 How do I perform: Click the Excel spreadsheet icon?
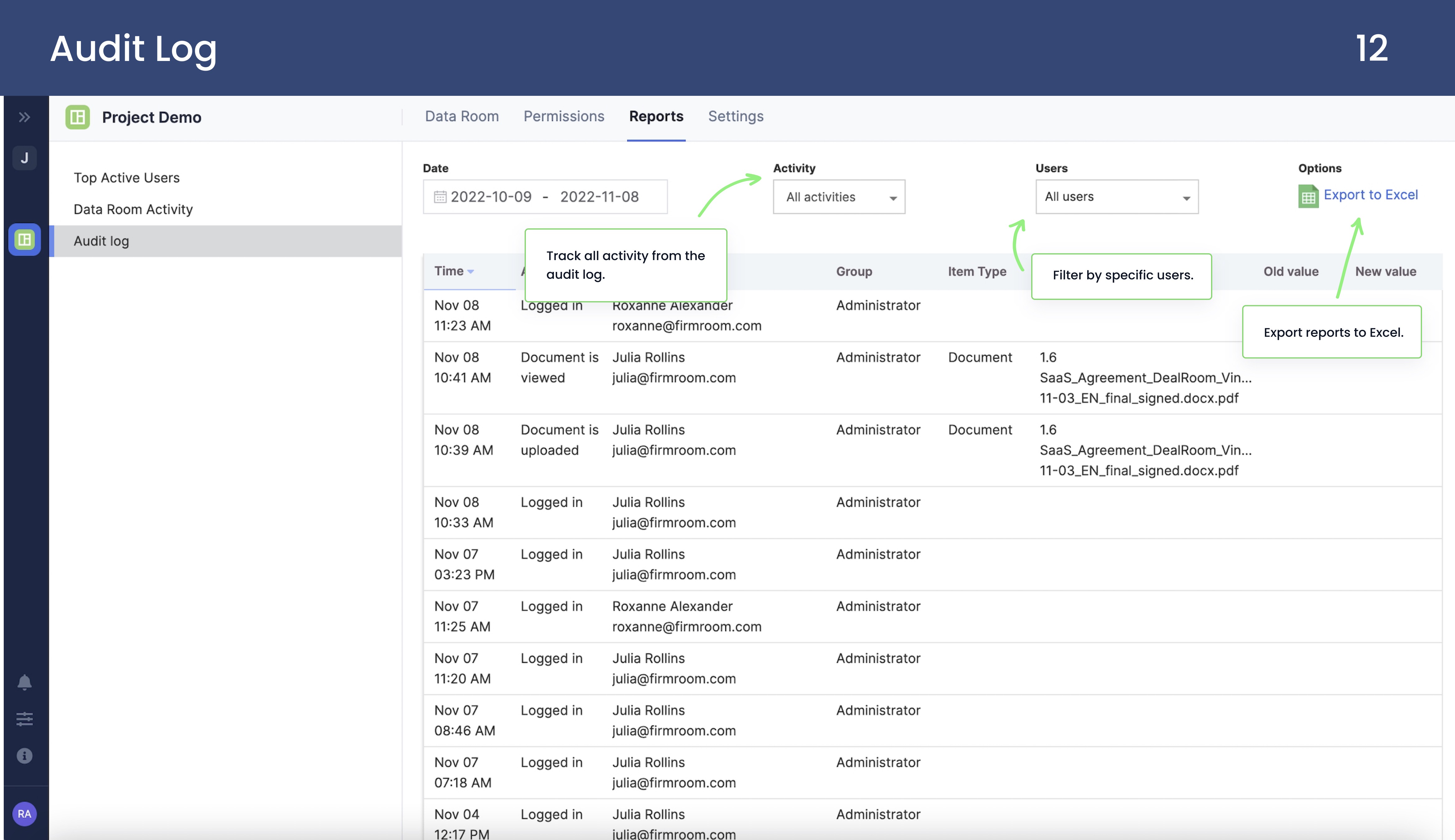1308,196
